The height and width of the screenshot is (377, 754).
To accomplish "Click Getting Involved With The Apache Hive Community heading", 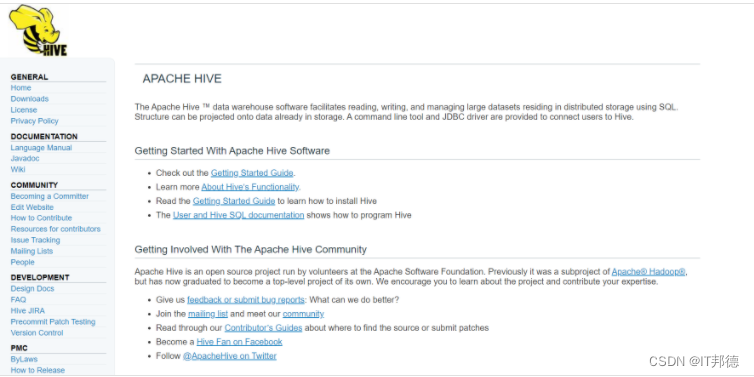I will tap(251, 249).
